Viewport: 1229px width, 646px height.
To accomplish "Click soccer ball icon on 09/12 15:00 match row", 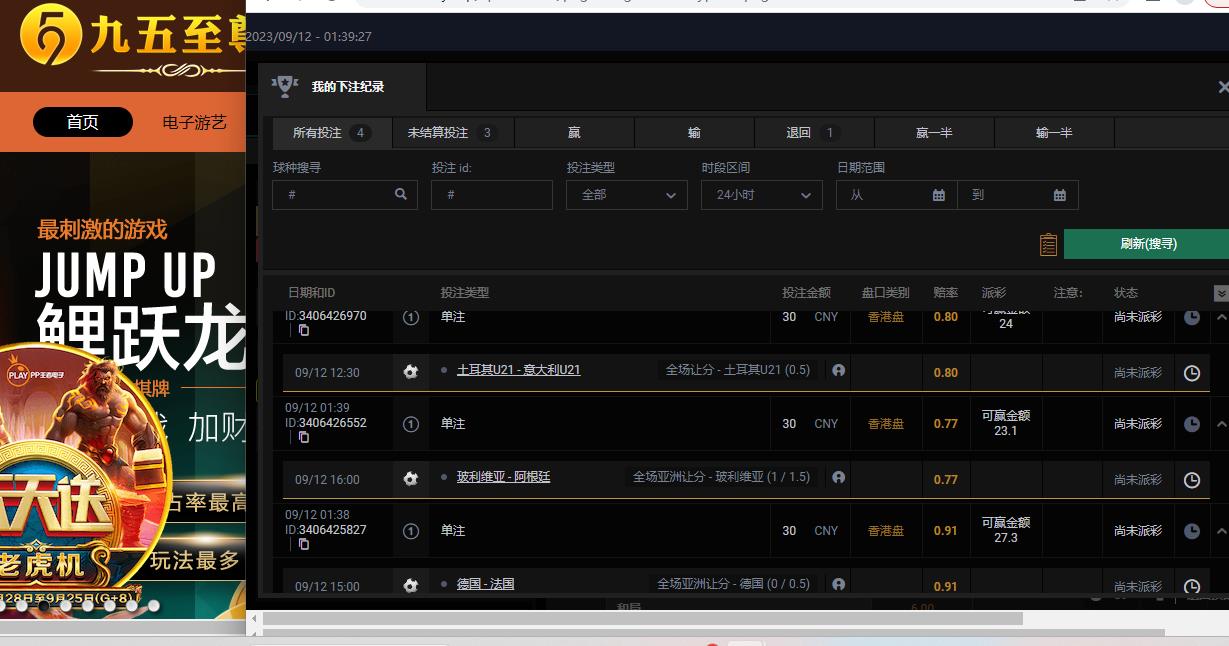I will (410, 586).
